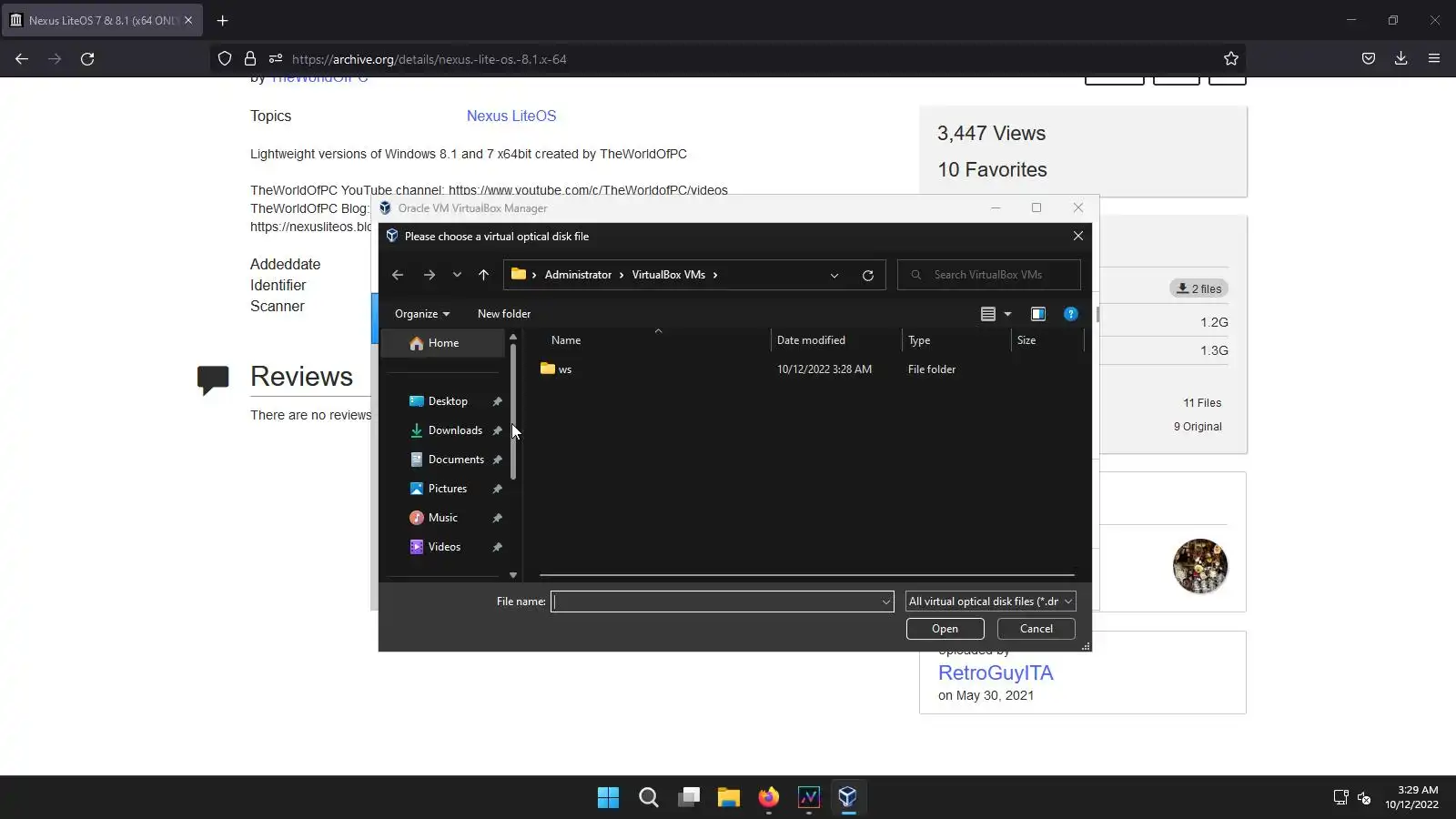
Task: Click the uploader avatar thumbnail
Action: point(1200,566)
